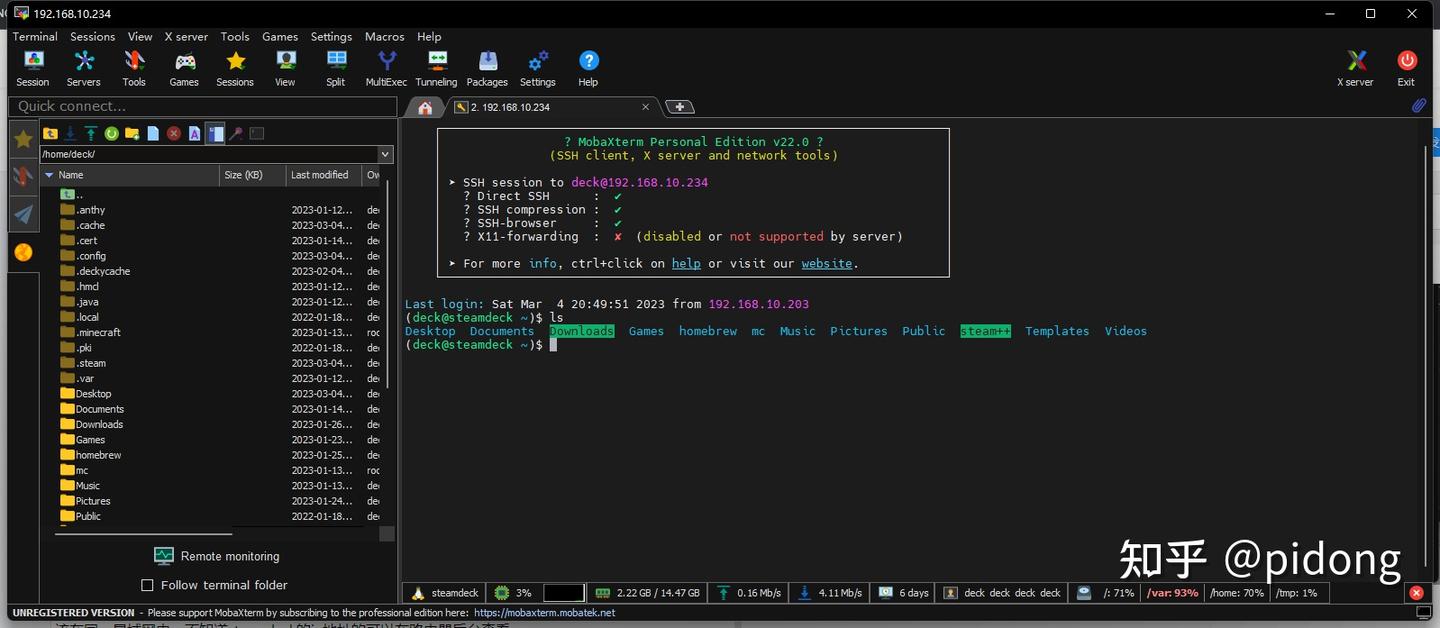Toggle the X server from the top-right icon
The image size is (1440, 628).
(1355, 67)
